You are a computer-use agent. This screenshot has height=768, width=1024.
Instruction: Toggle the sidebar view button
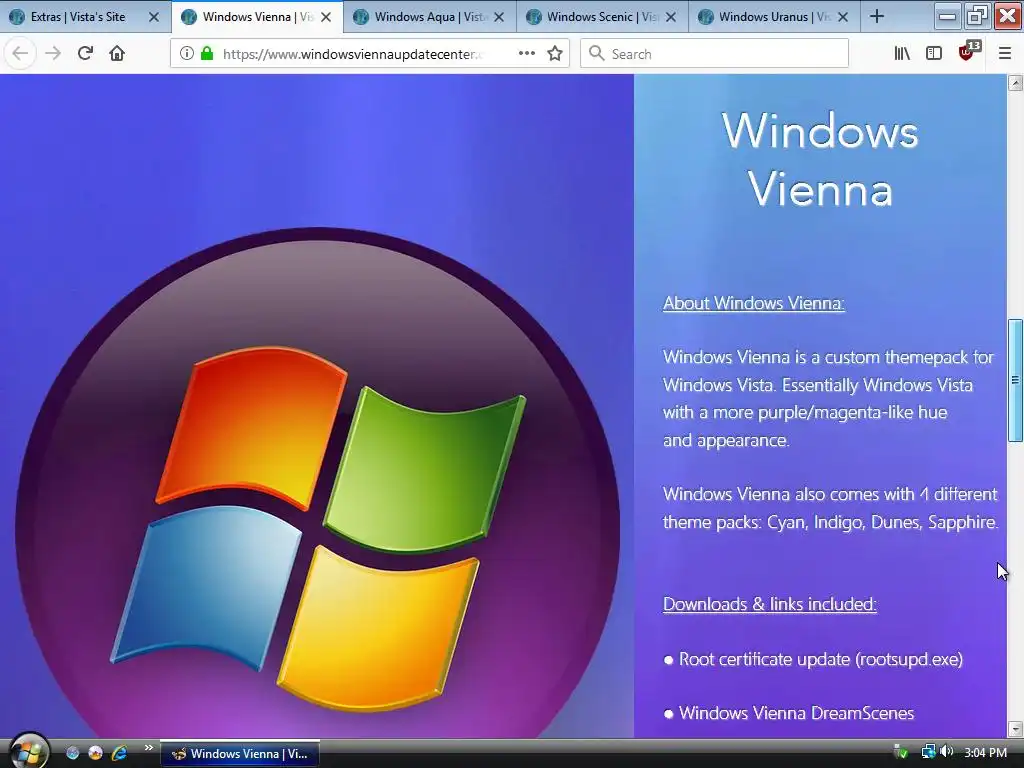(x=934, y=54)
